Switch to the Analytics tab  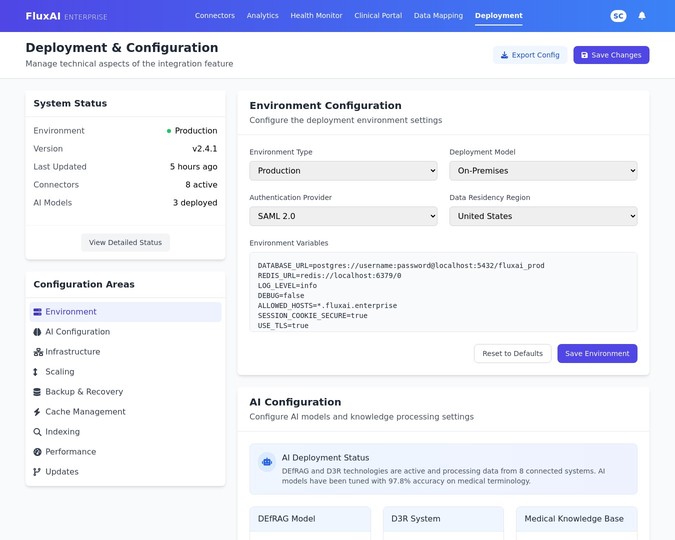coord(263,16)
